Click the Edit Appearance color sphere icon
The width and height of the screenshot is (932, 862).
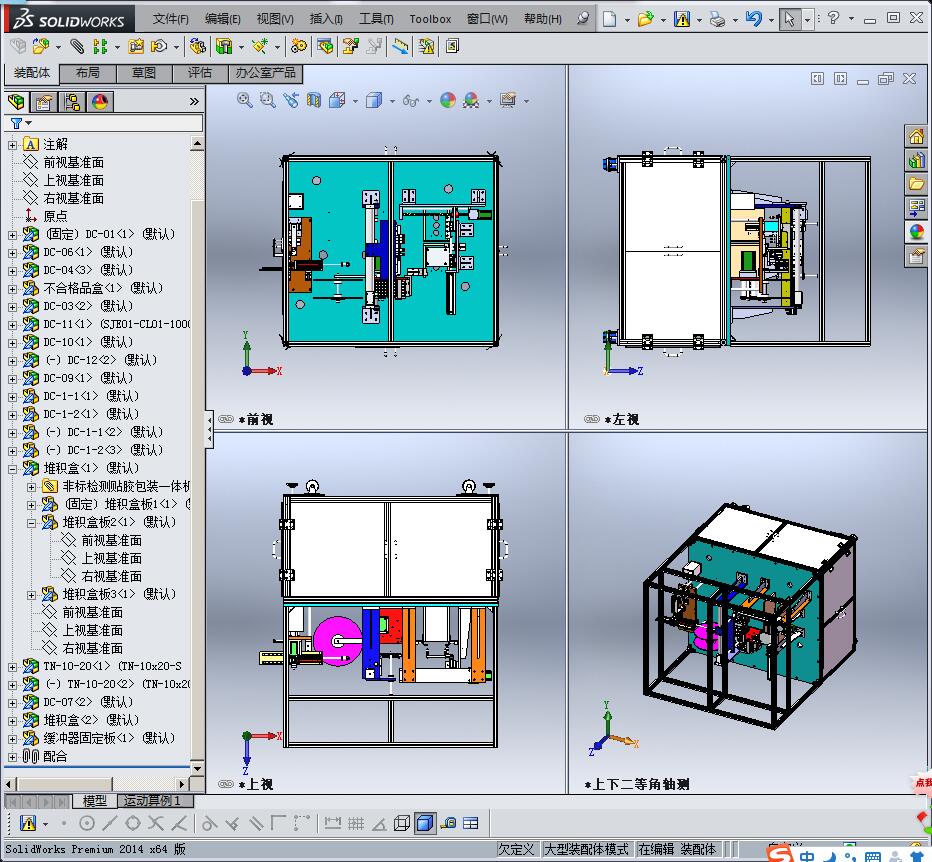point(448,100)
